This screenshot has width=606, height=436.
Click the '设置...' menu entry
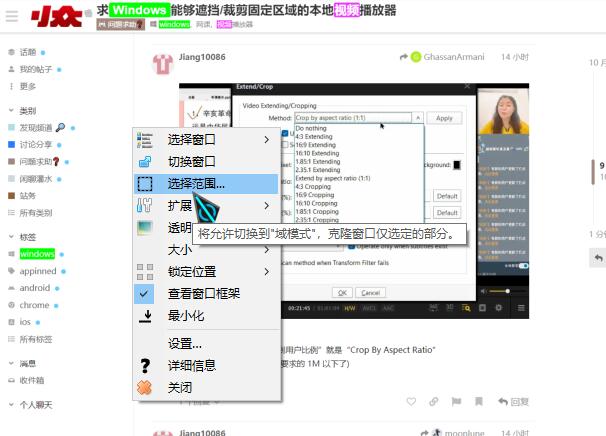tap(185, 343)
